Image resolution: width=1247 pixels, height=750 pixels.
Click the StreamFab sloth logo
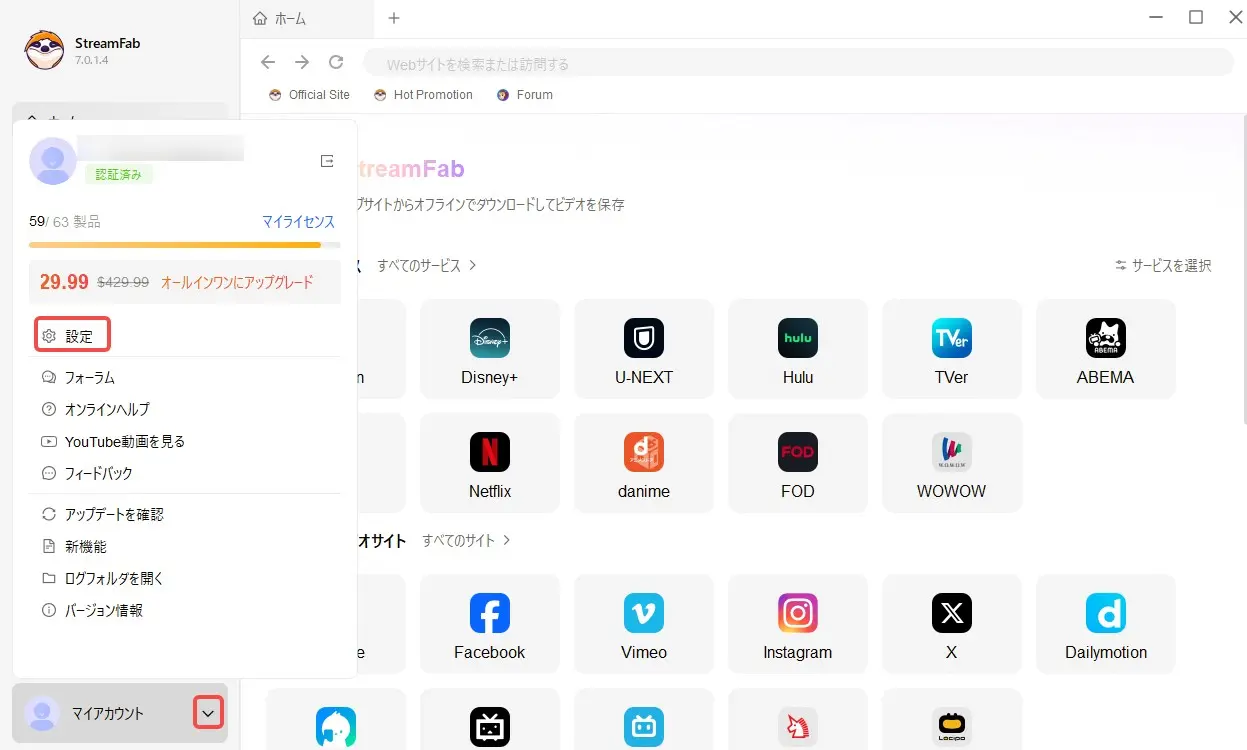44,50
